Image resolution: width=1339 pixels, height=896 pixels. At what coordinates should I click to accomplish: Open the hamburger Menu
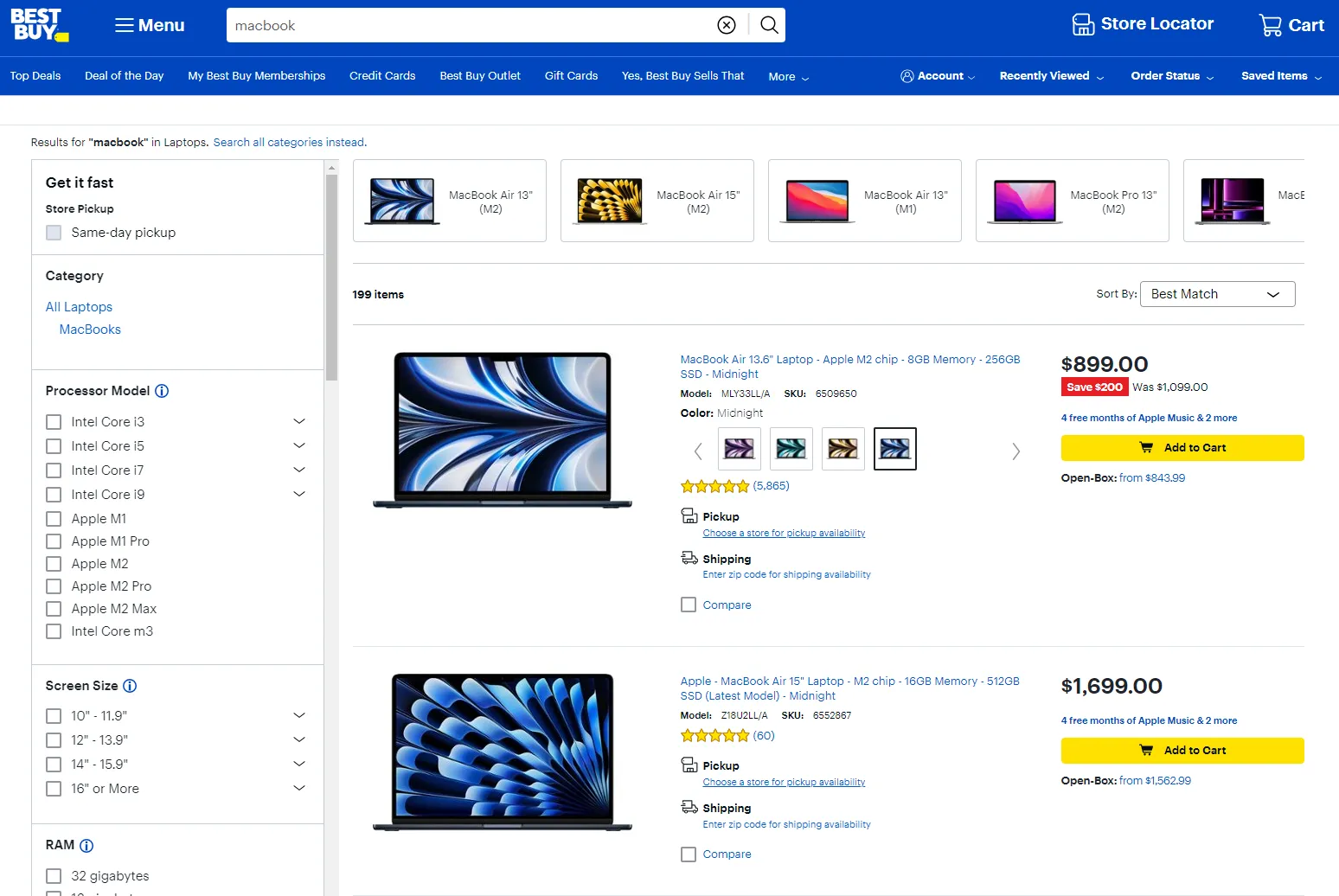(150, 25)
